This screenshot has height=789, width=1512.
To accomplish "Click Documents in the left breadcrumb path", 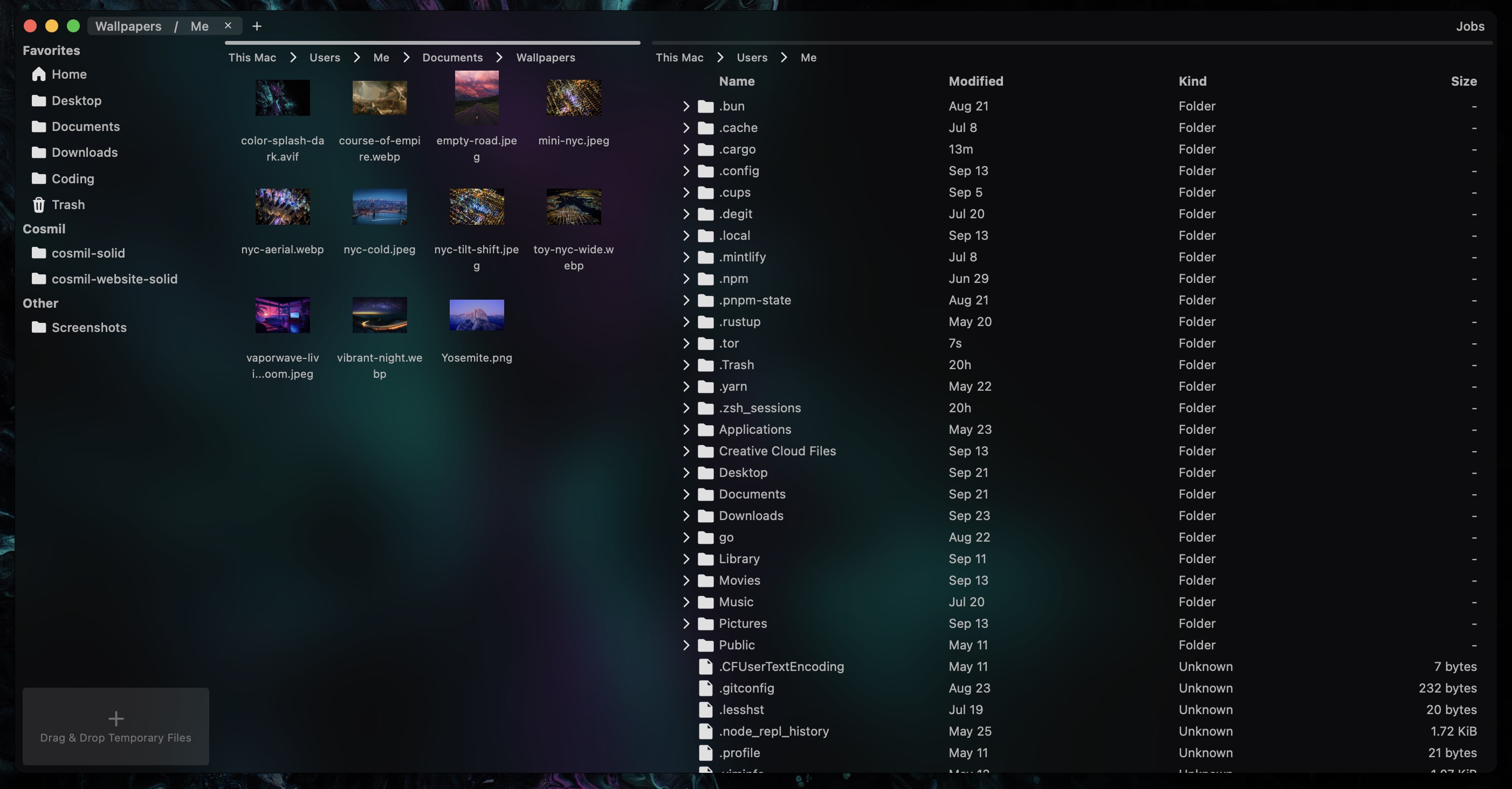I will click(452, 58).
